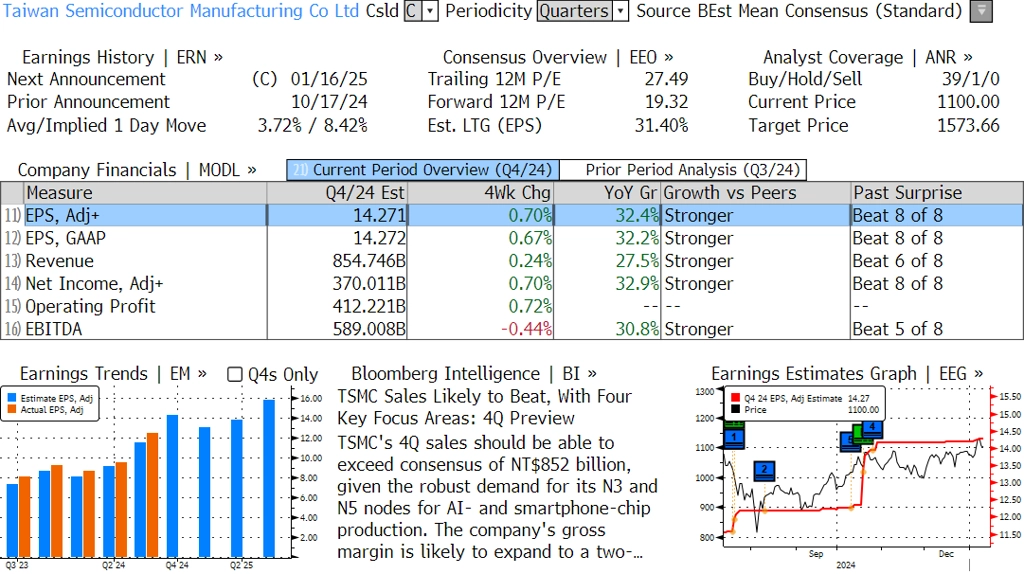Open the Periodicity Quarters dropdown
This screenshot has height=574, width=1024.
tap(583, 11)
